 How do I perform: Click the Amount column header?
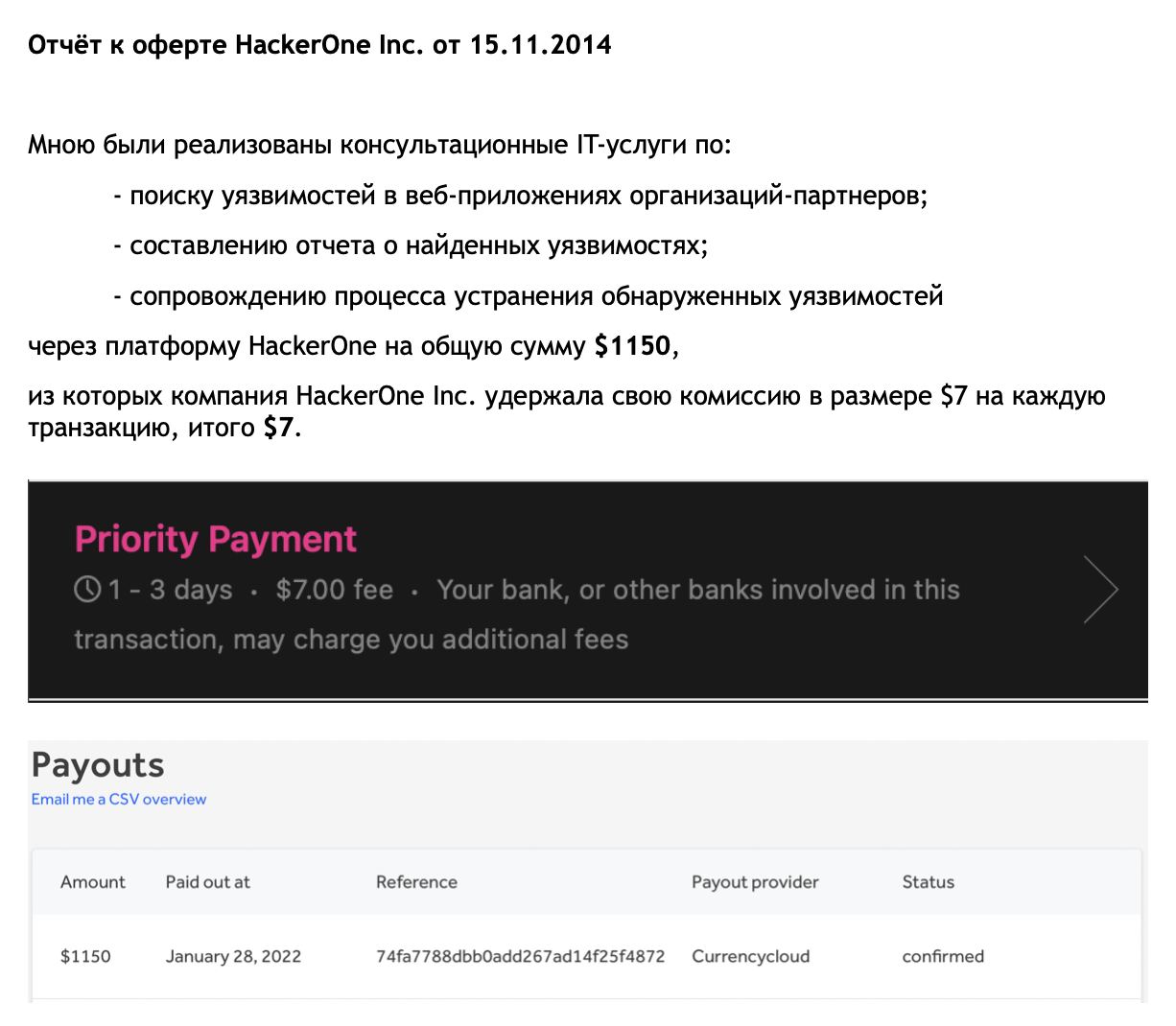[93, 882]
